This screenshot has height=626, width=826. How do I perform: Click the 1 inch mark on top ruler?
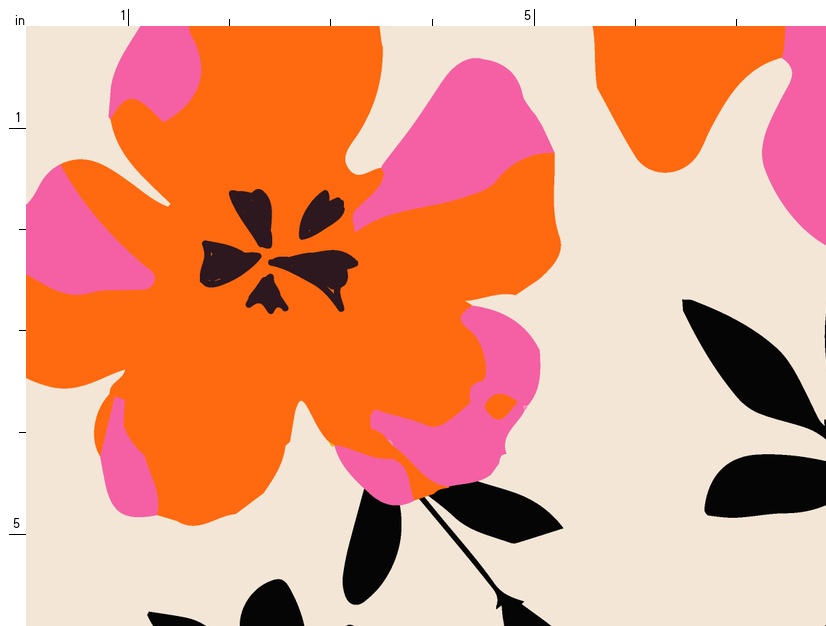pos(125,16)
